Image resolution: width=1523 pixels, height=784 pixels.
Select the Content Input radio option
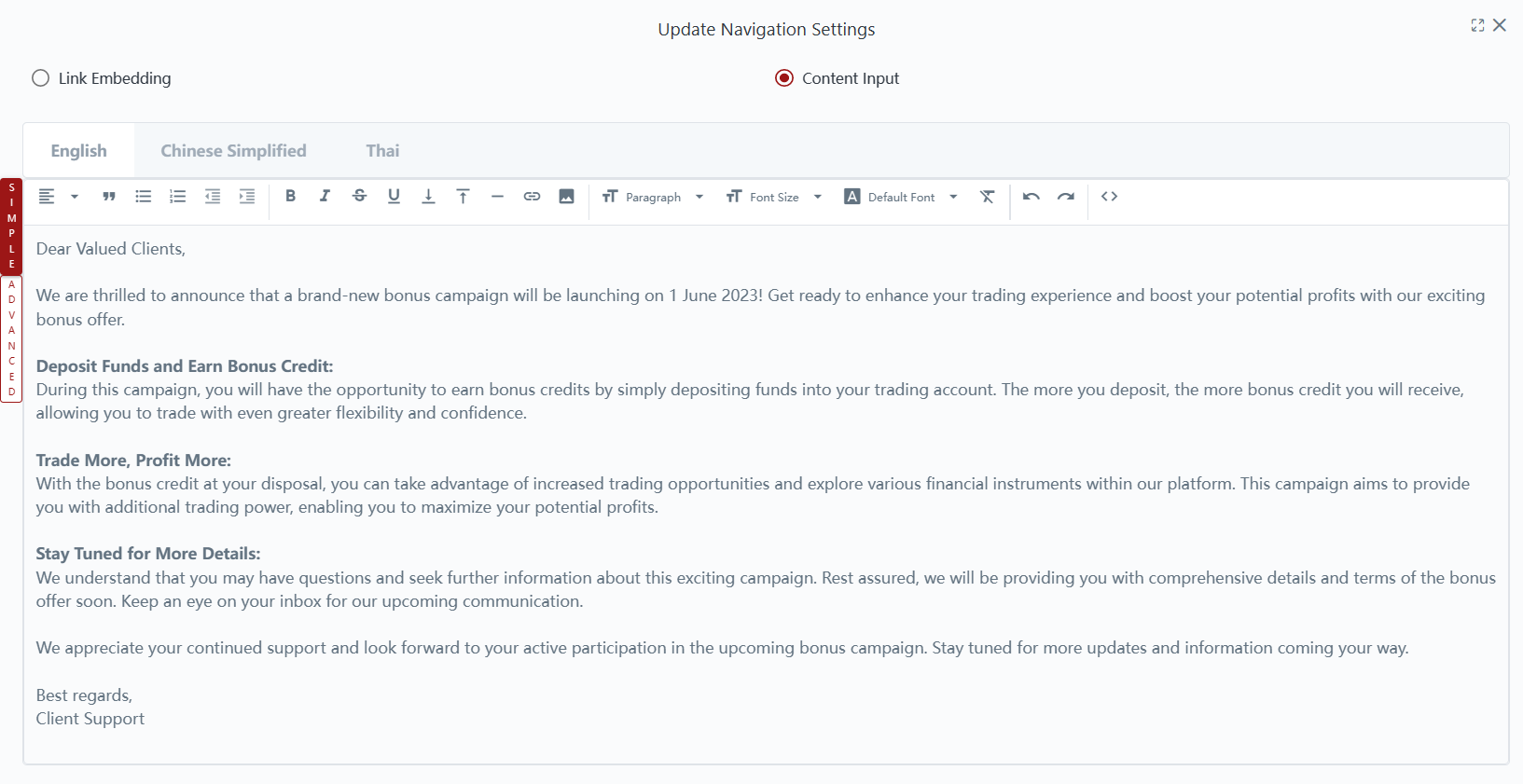click(784, 78)
